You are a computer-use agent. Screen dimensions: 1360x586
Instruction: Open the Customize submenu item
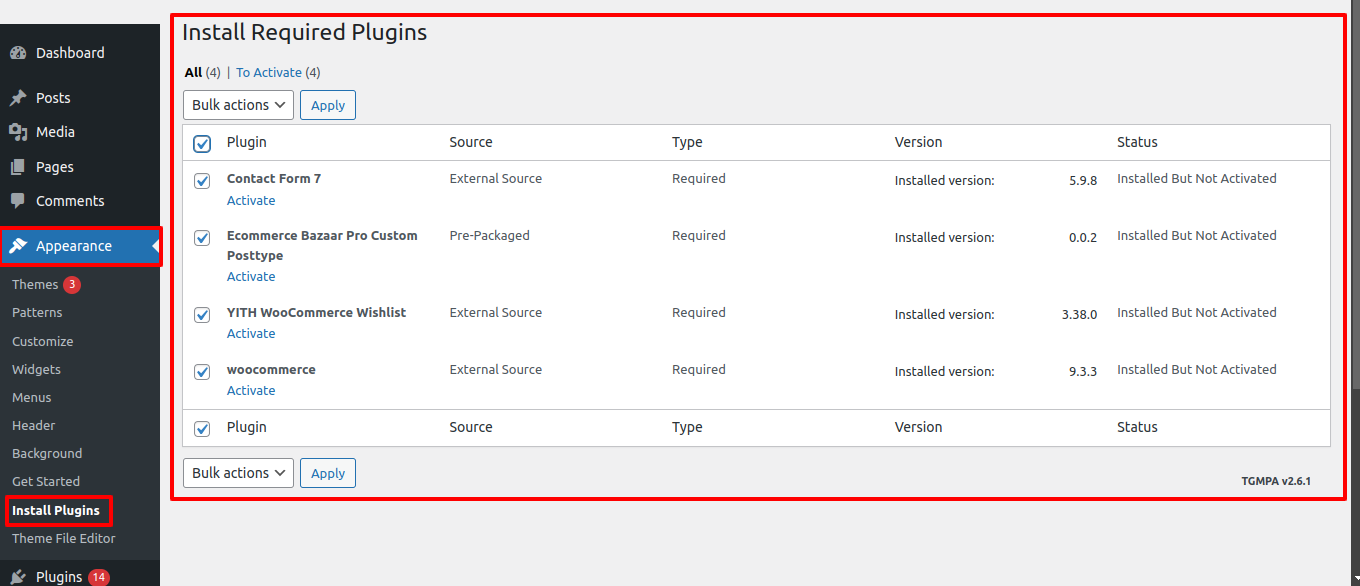[43, 341]
